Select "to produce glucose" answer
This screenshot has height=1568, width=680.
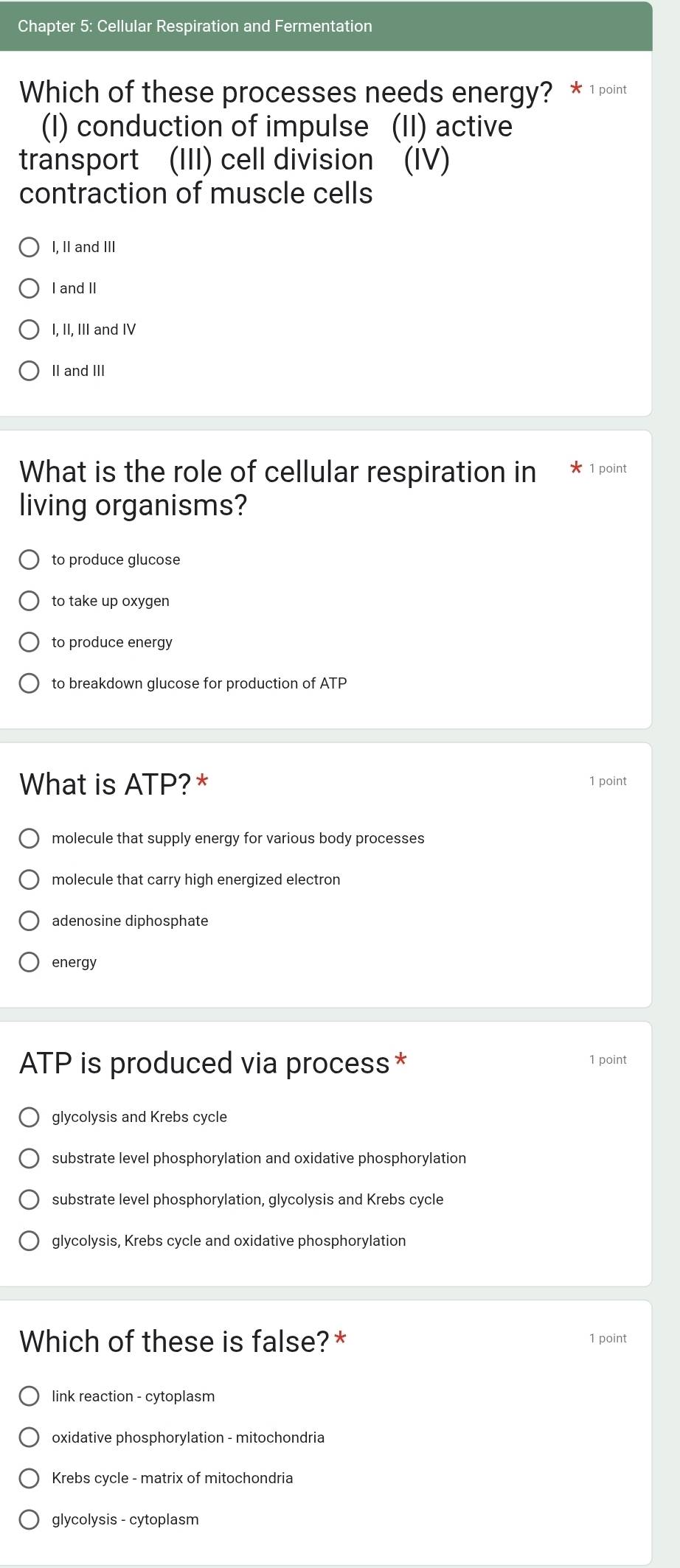tap(30, 560)
